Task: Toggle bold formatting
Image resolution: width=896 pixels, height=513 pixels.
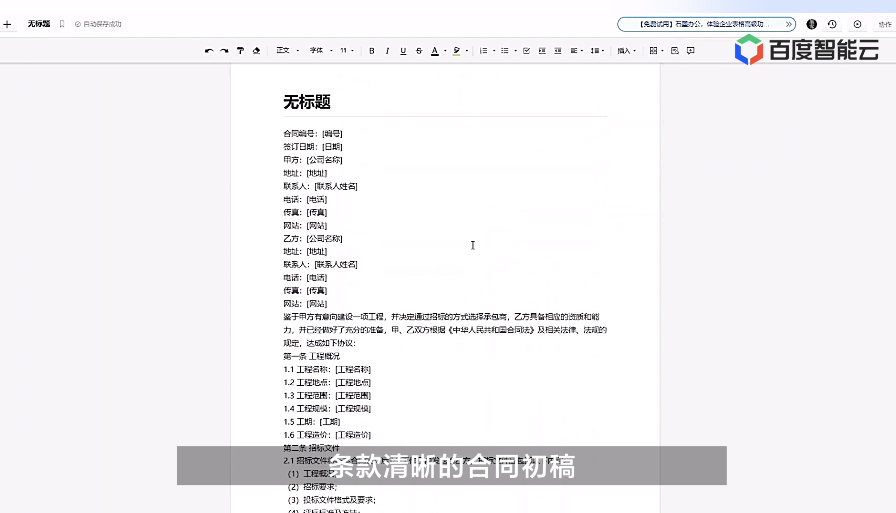Action: pos(371,51)
